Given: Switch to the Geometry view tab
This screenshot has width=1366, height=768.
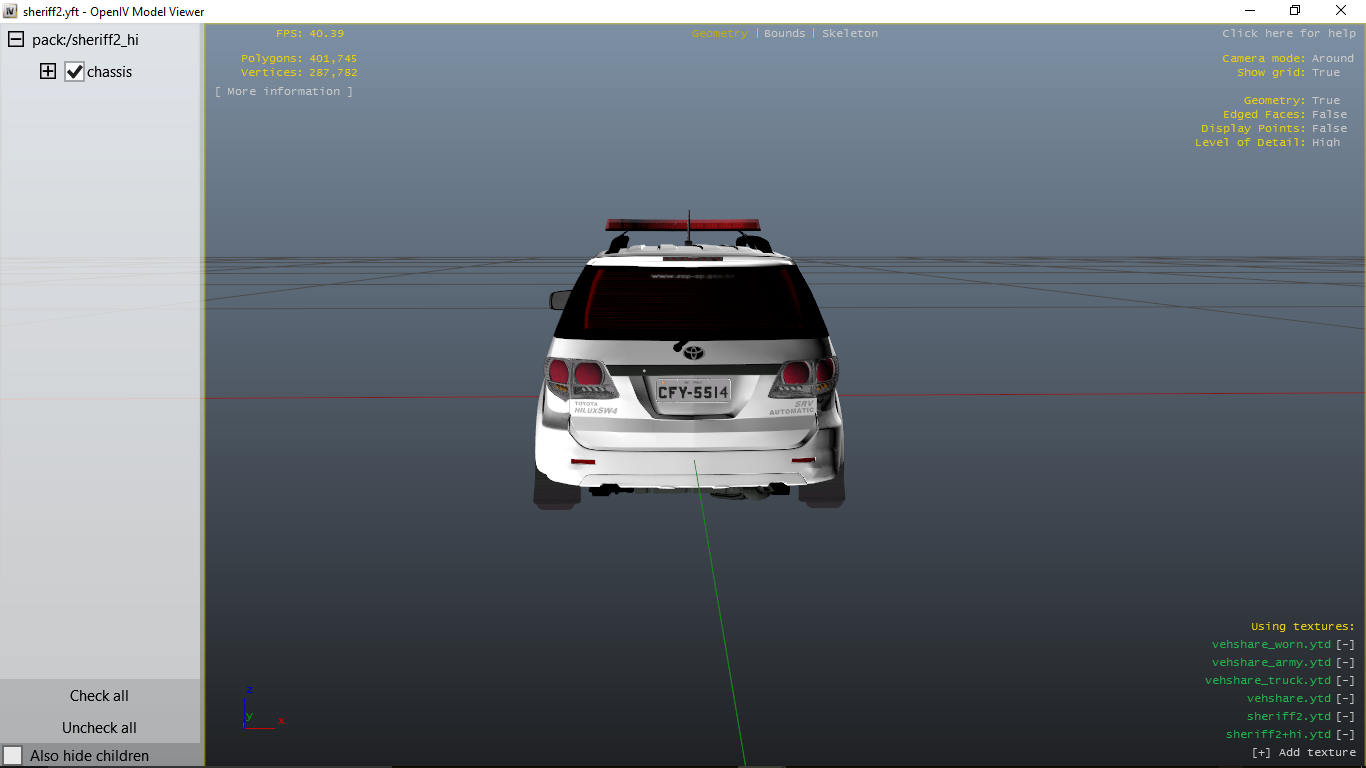Looking at the screenshot, I should coord(720,33).
